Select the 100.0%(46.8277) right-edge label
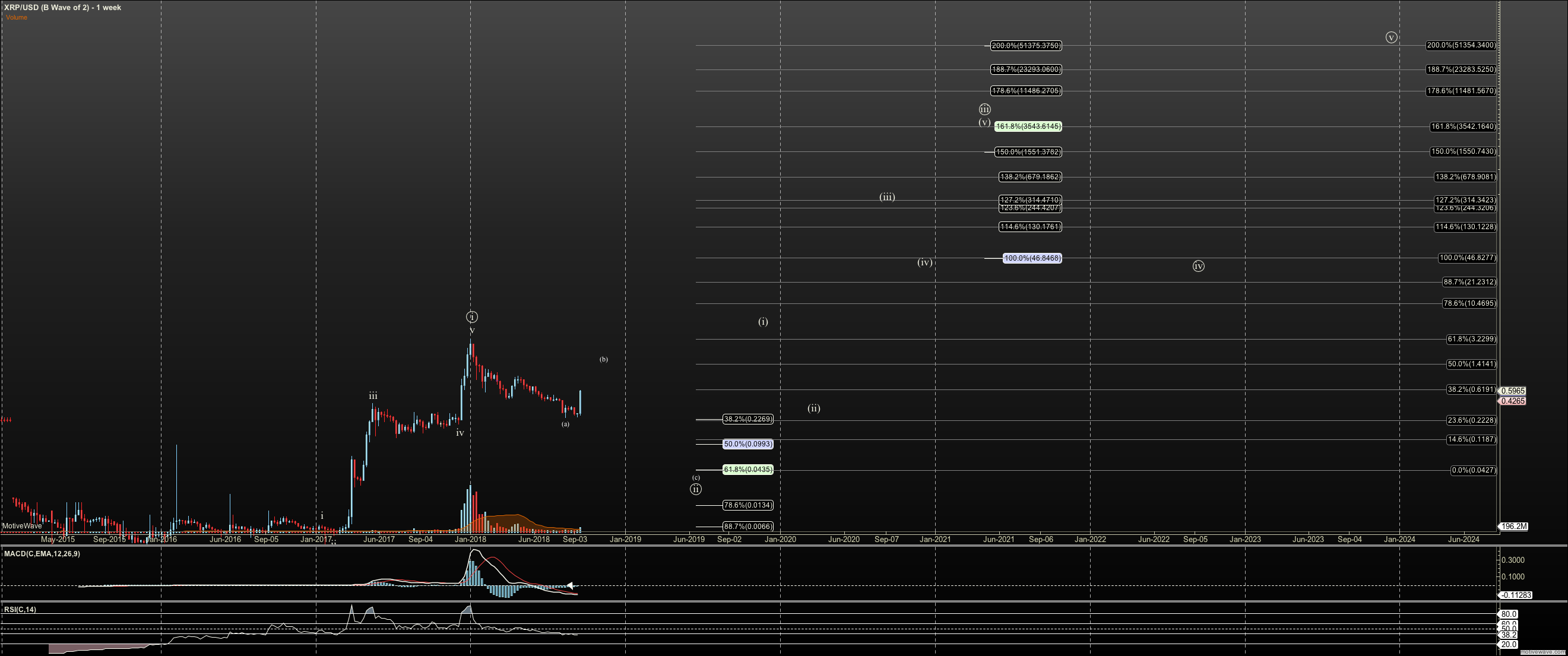The height and width of the screenshot is (656, 1568). pos(1468,258)
